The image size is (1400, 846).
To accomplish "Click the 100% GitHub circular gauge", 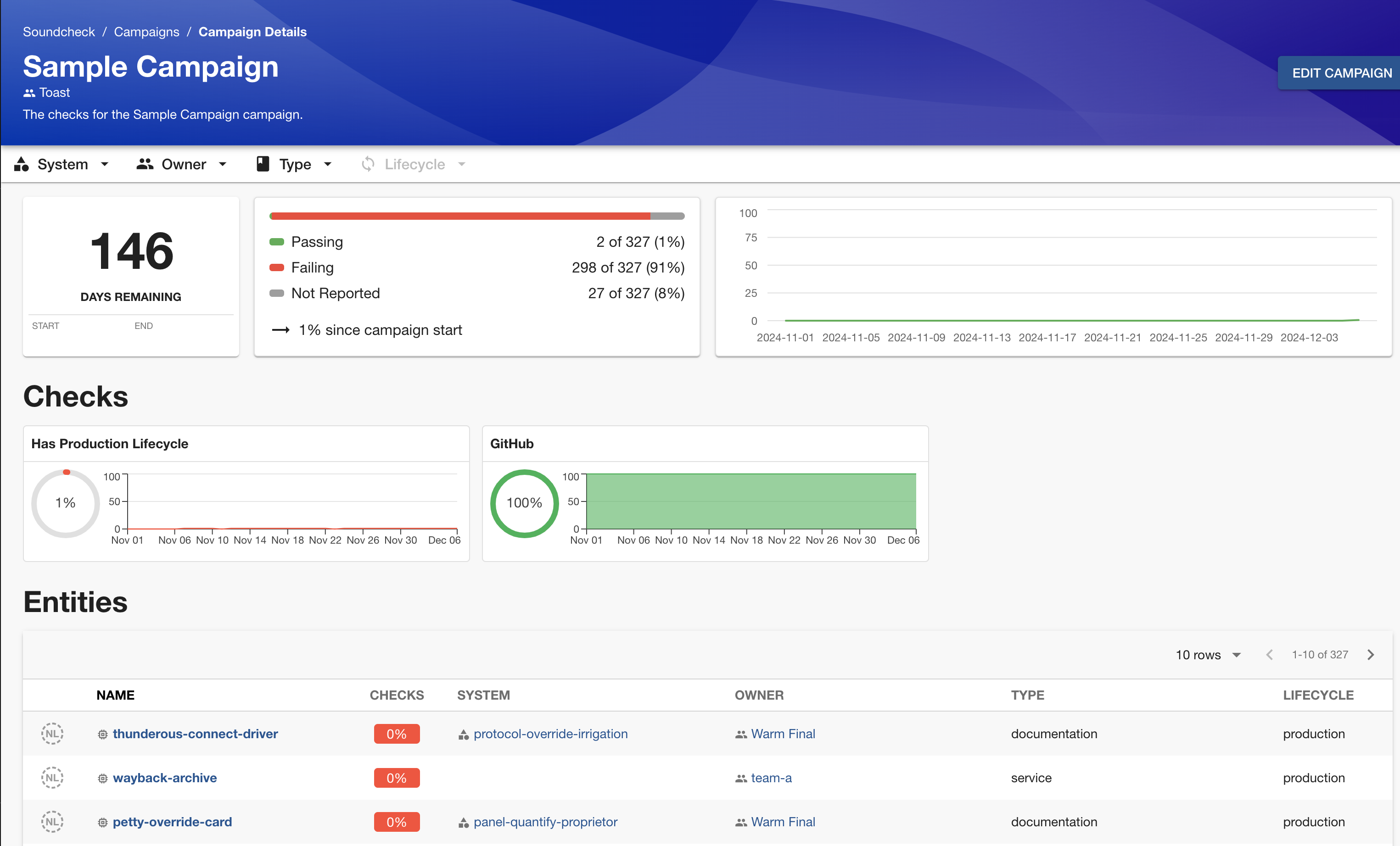I will [525, 503].
